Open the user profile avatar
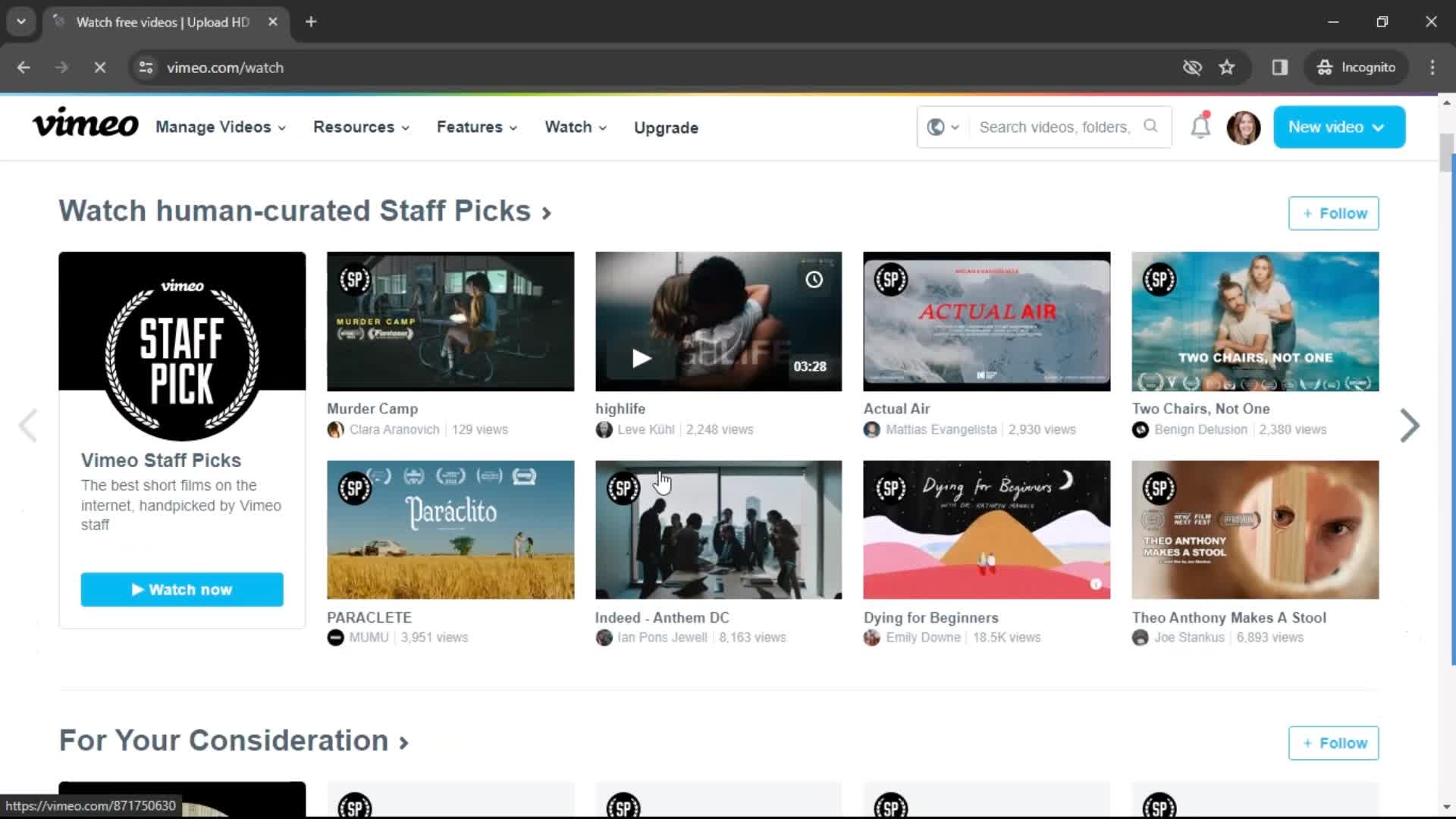 pos(1243,127)
